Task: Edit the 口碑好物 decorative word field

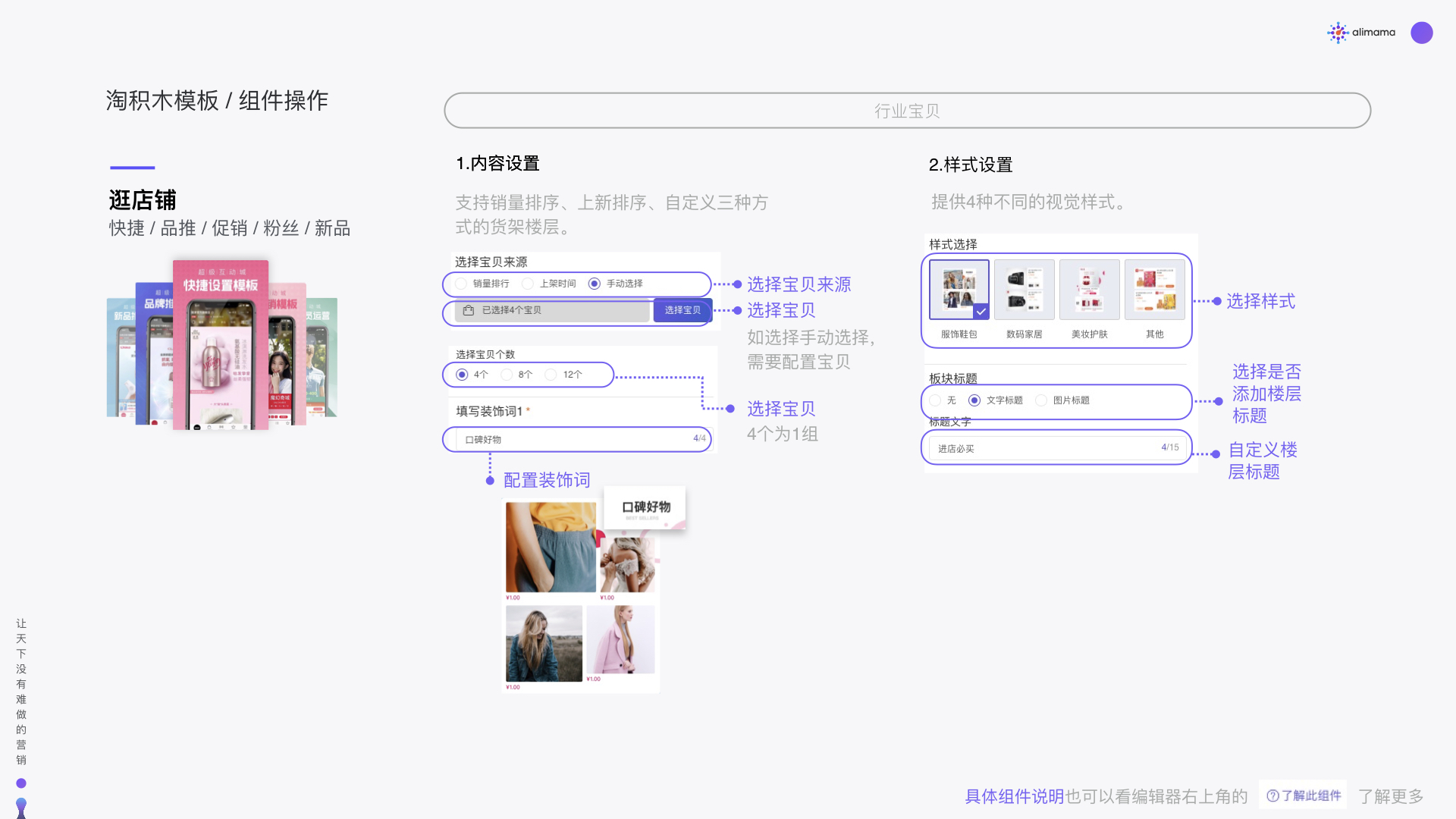Action: (x=576, y=439)
